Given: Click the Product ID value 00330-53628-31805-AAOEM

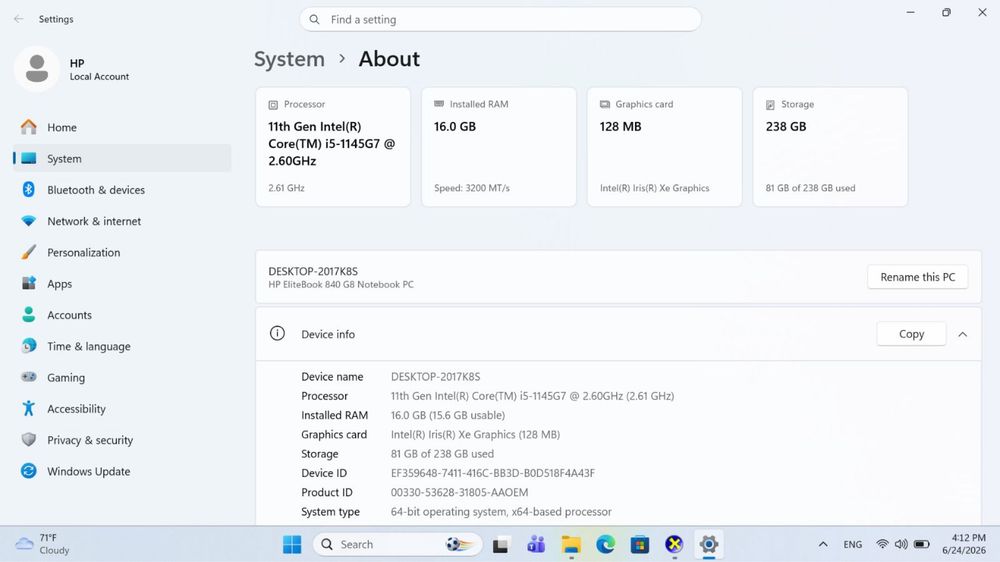Looking at the screenshot, I should [x=459, y=492].
